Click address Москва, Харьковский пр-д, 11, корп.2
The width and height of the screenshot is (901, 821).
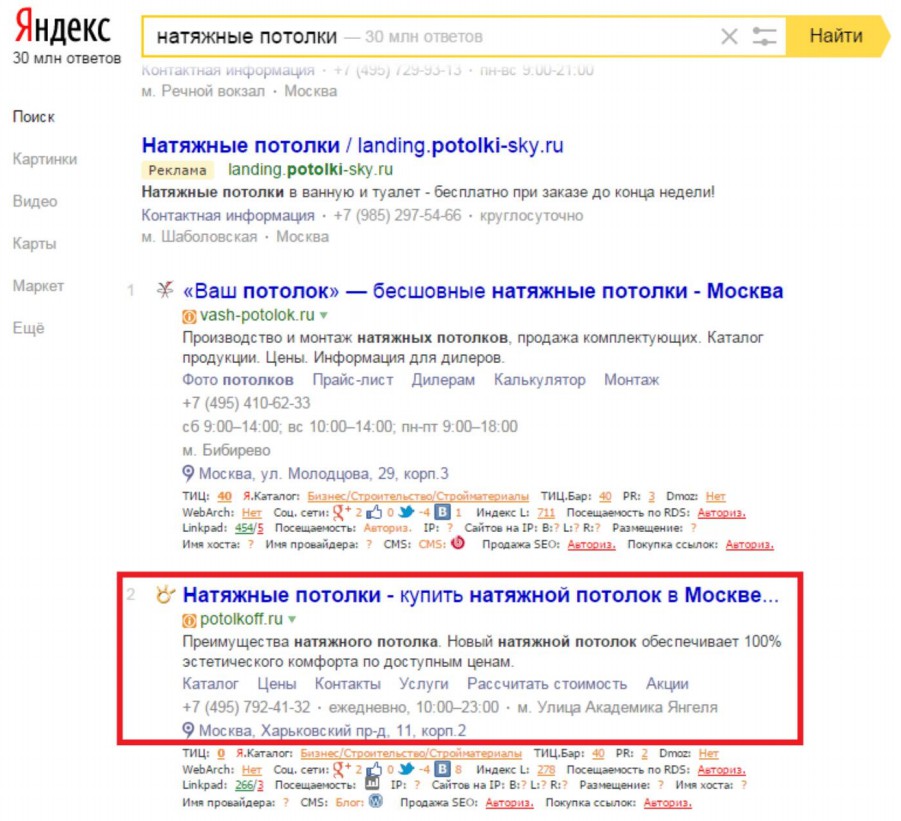(x=332, y=730)
